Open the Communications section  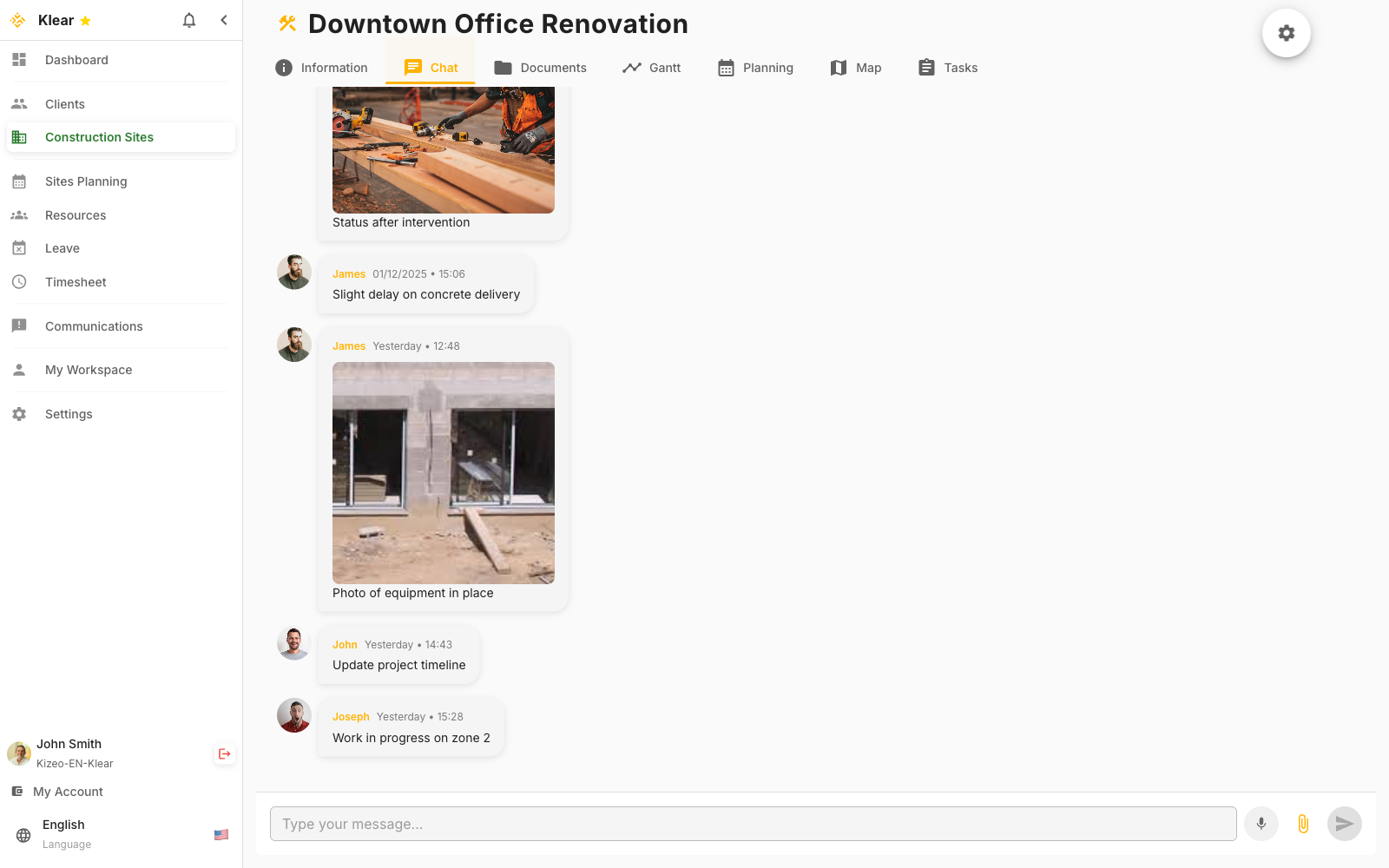point(94,325)
